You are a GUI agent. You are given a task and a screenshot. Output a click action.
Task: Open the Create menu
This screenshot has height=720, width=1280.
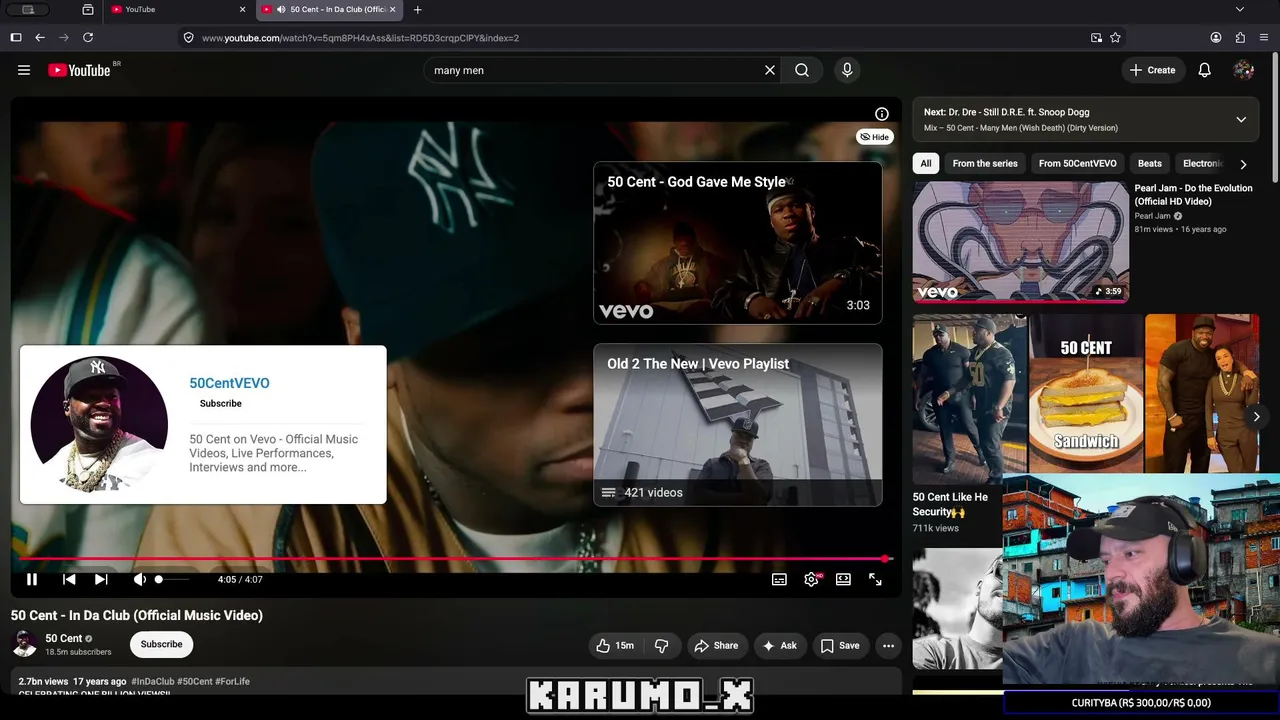click(x=1152, y=70)
